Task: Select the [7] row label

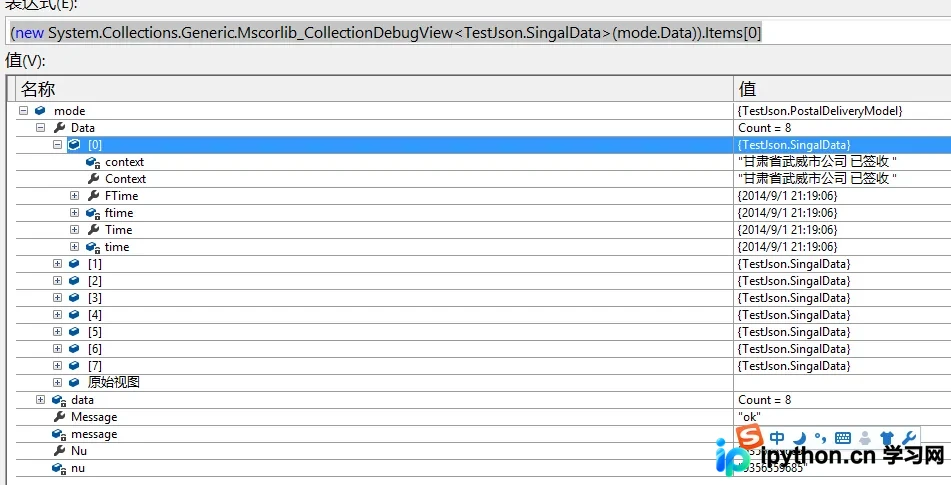Action: pos(95,366)
